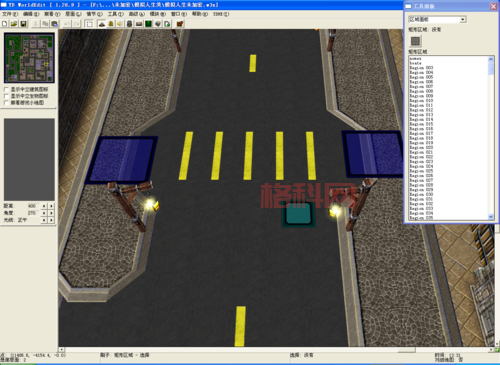500x365 pixels.
Task: Open the green Import Manager icon
Action: coord(148,24)
